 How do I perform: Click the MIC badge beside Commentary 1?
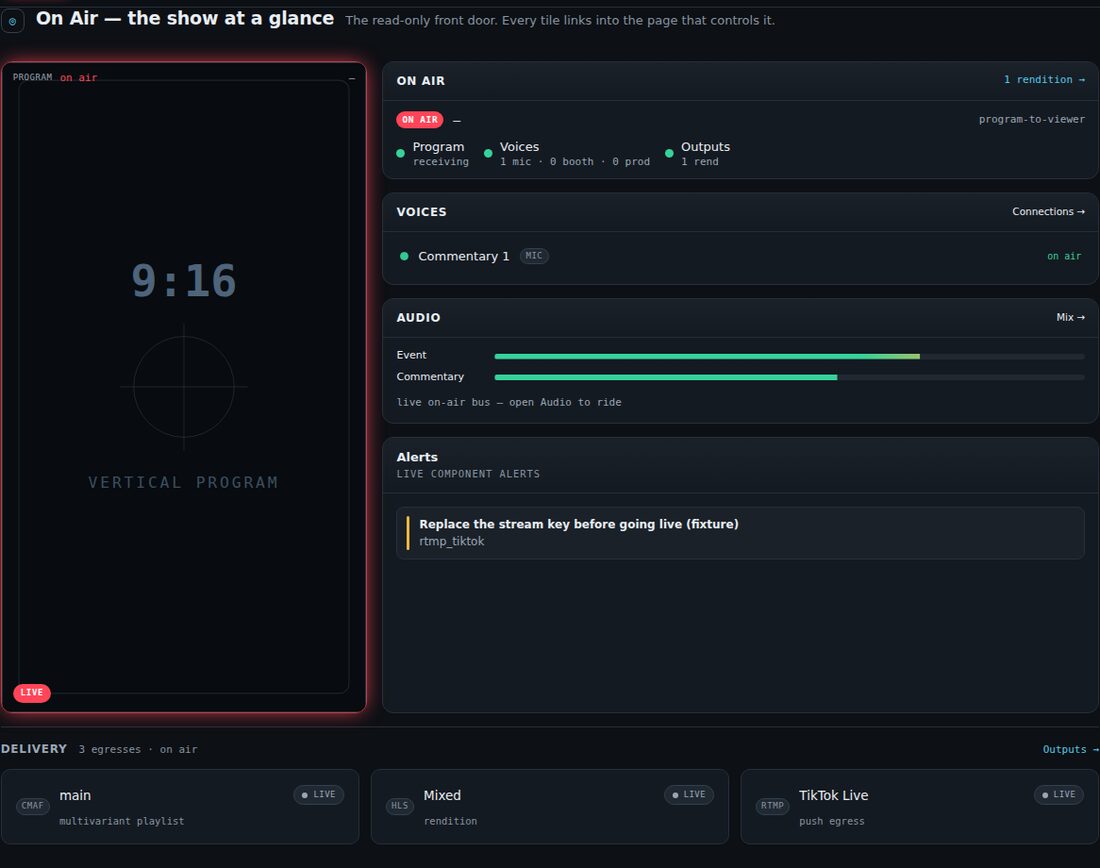pos(534,256)
